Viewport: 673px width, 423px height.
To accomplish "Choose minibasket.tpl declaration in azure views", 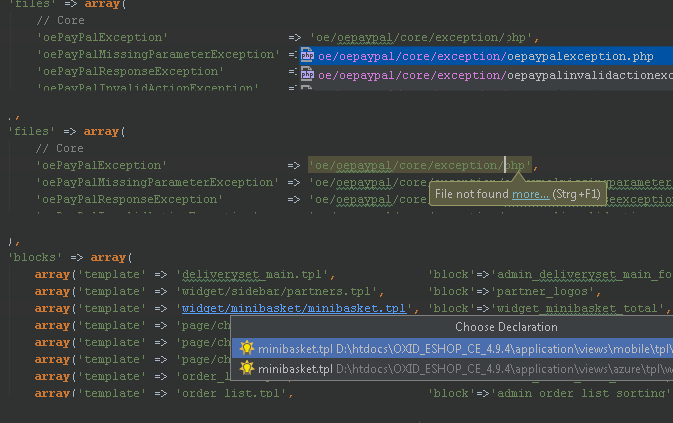I will pos(452,369).
